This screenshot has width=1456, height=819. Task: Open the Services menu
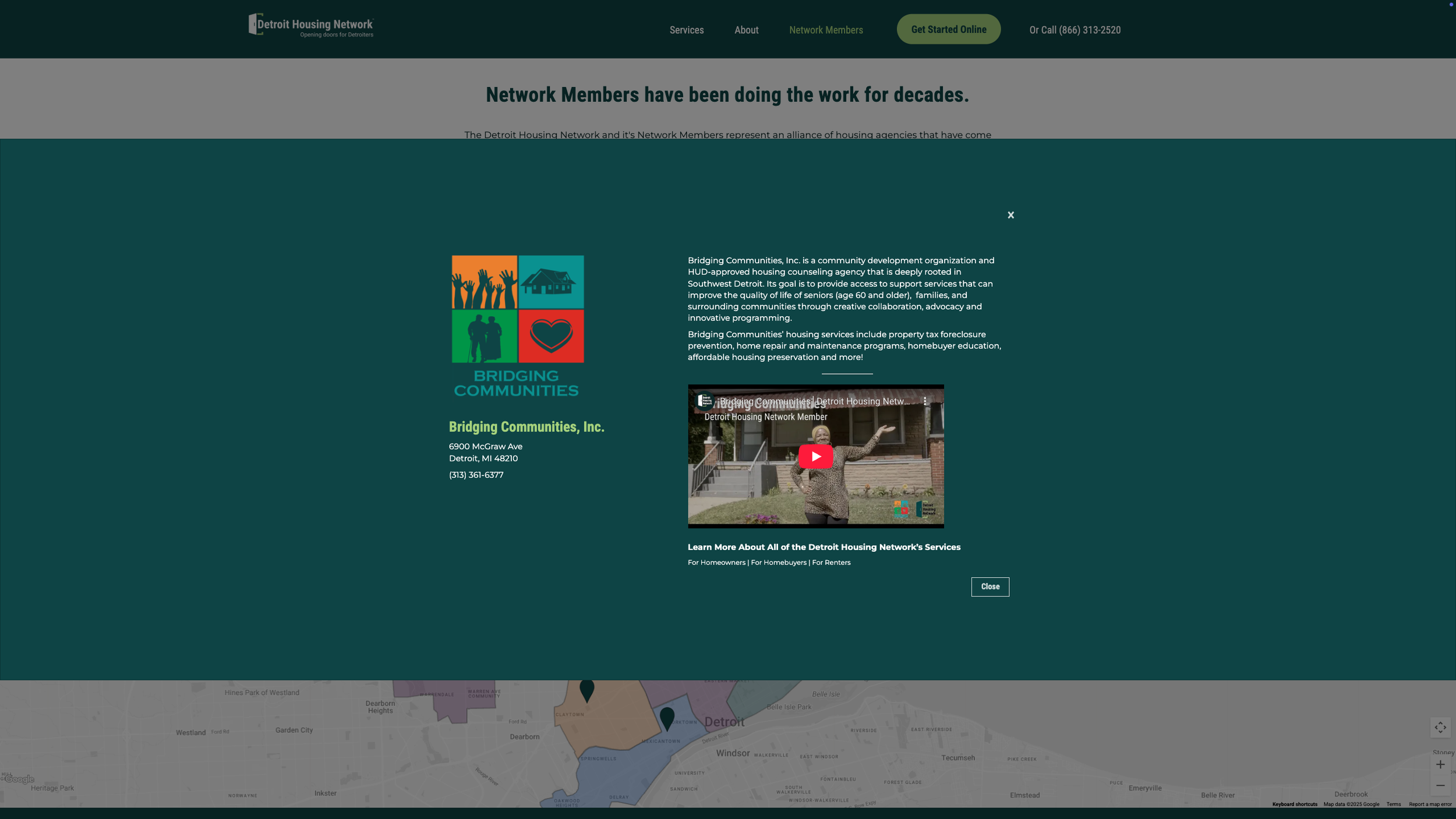coord(686,30)
